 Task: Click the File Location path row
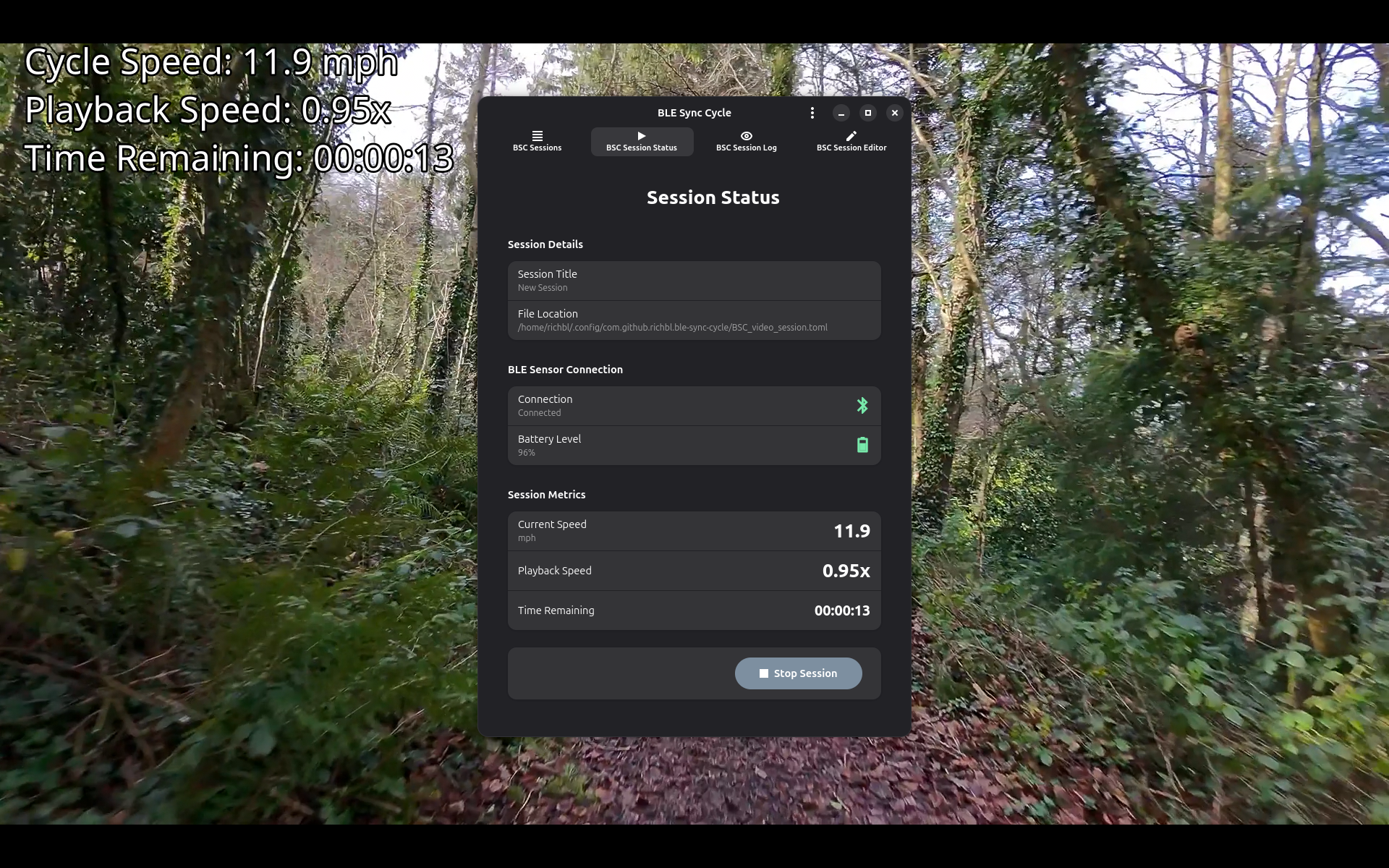[693, 320]
